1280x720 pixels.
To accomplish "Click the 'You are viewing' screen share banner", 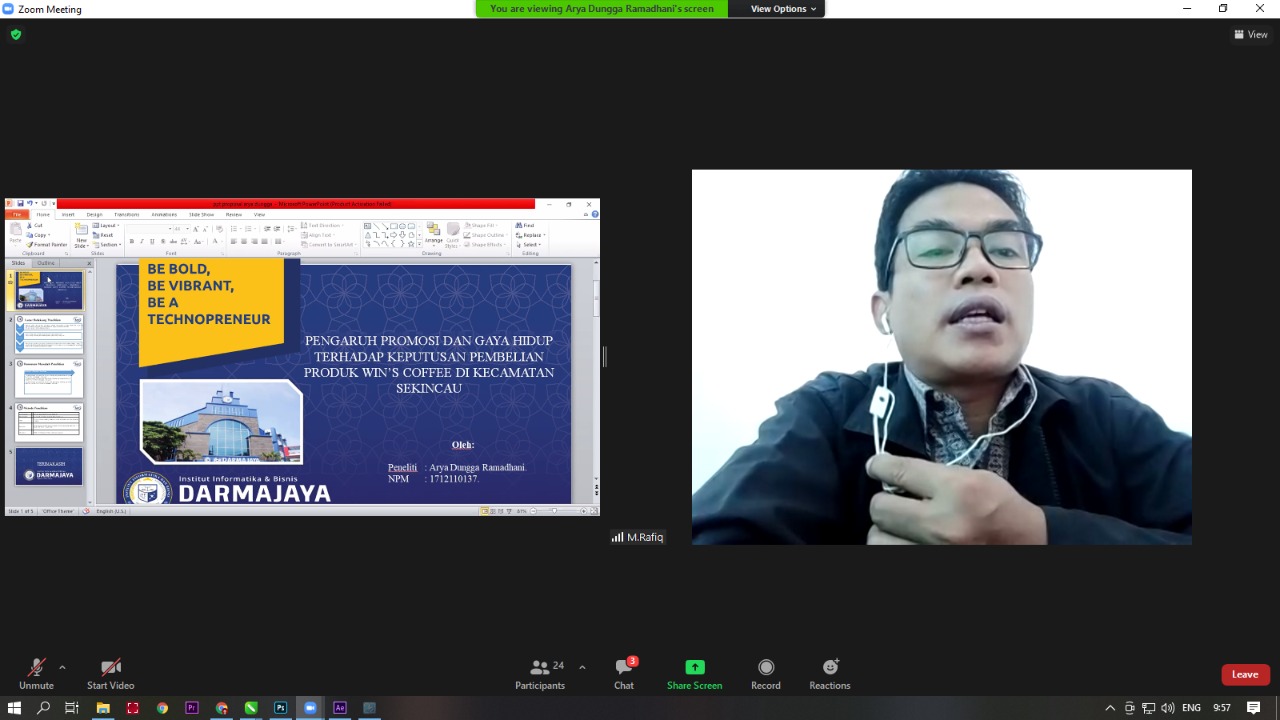I will (601, 9).
